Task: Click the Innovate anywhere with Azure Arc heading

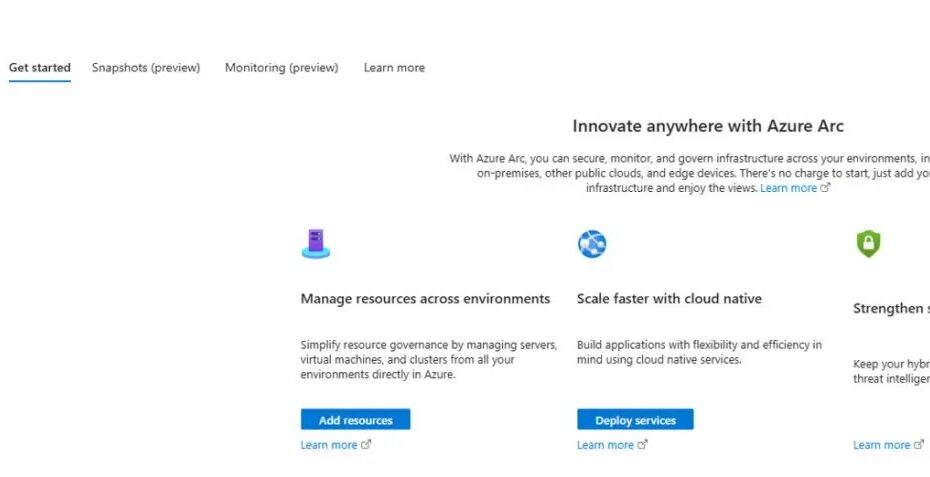Action: pos(708,126)
